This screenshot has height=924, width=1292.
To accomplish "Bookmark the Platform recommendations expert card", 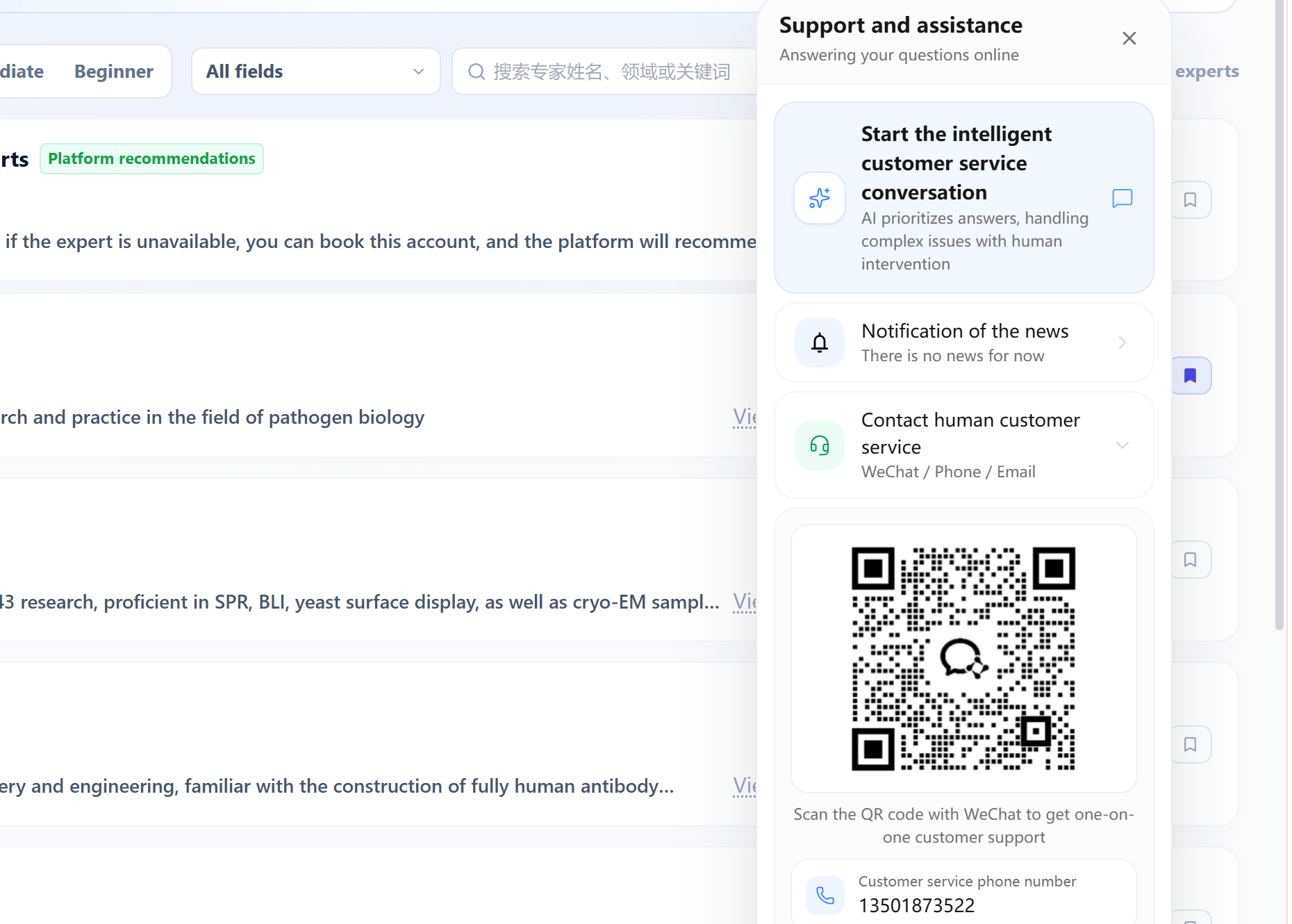I will click(x=1191, y=200).
